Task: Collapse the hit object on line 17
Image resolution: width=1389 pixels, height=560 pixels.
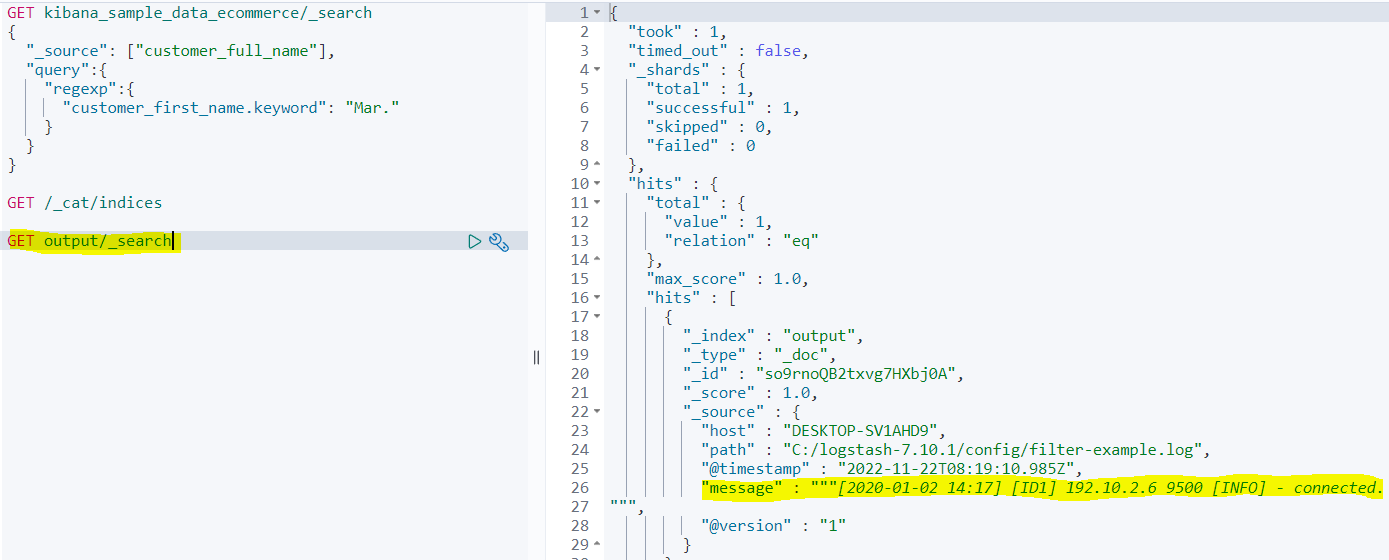Action: click(x=598, y=317)
